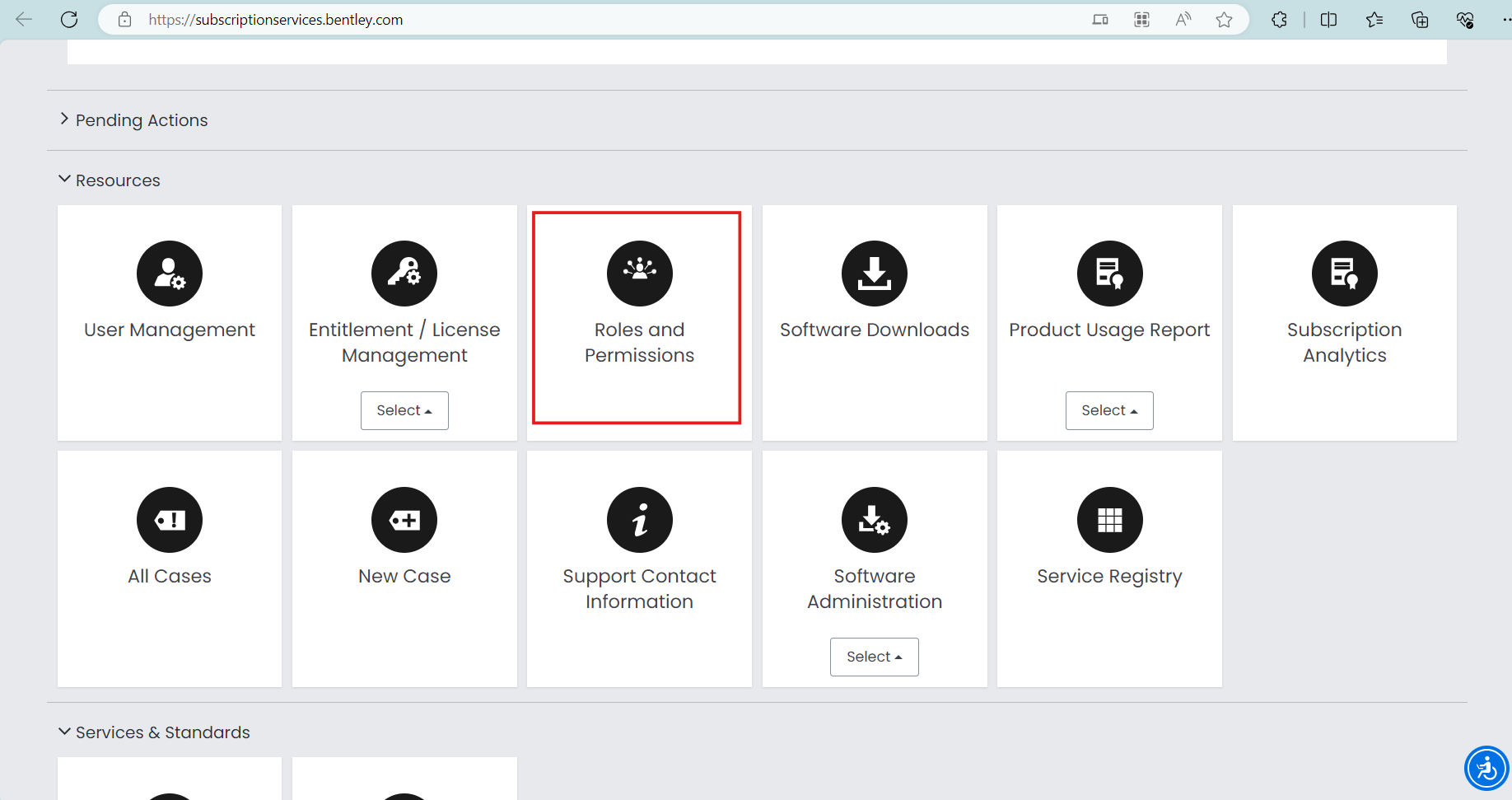Click the Entitlement / License Management key icon
The height and width of the screenshot is (800, 1512).
coord(404,274)
